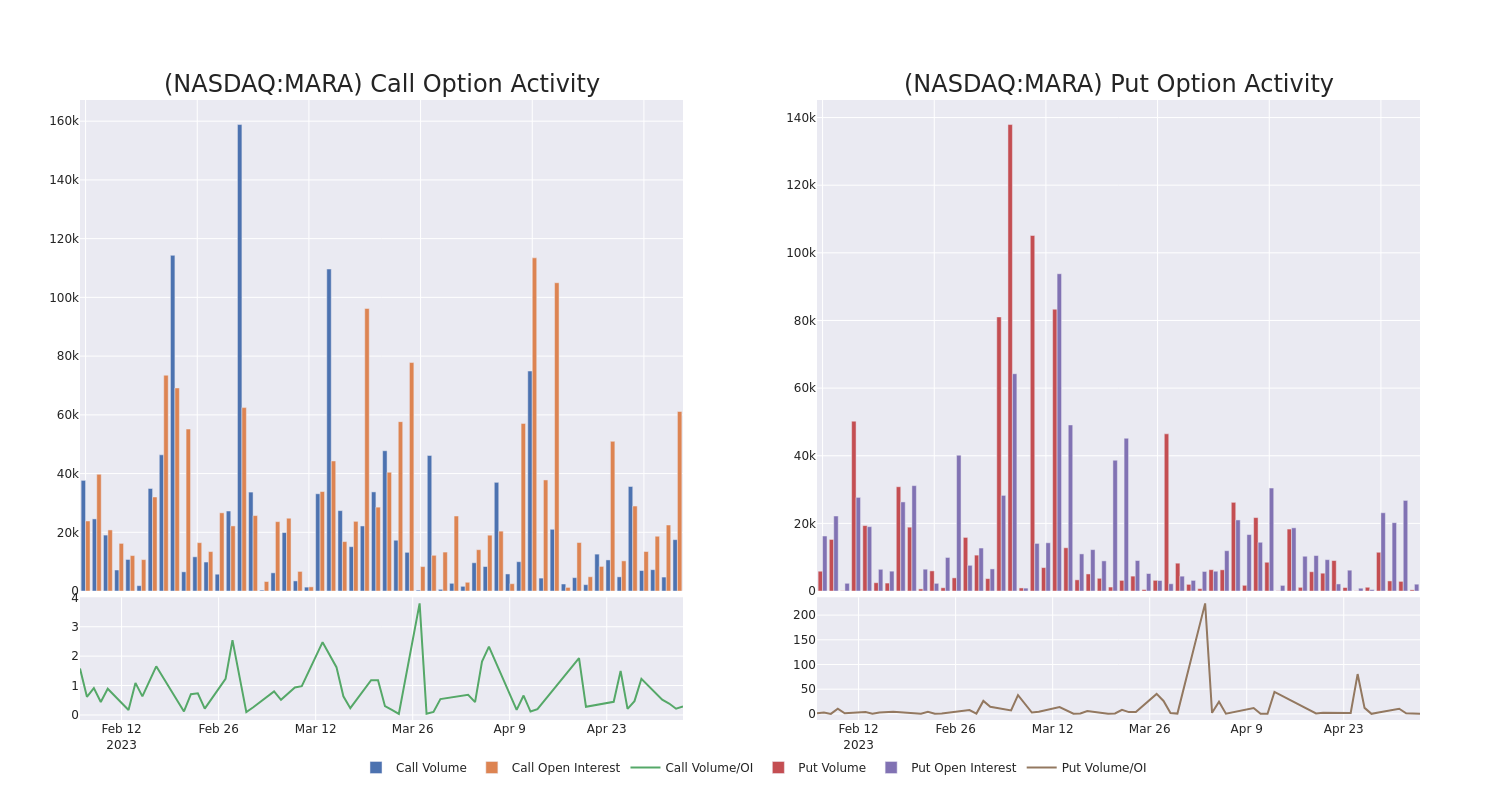The image size is (1500, 800).
Task: Click the Call Open Interest orange legend swatch
Action: click(492, 768)
